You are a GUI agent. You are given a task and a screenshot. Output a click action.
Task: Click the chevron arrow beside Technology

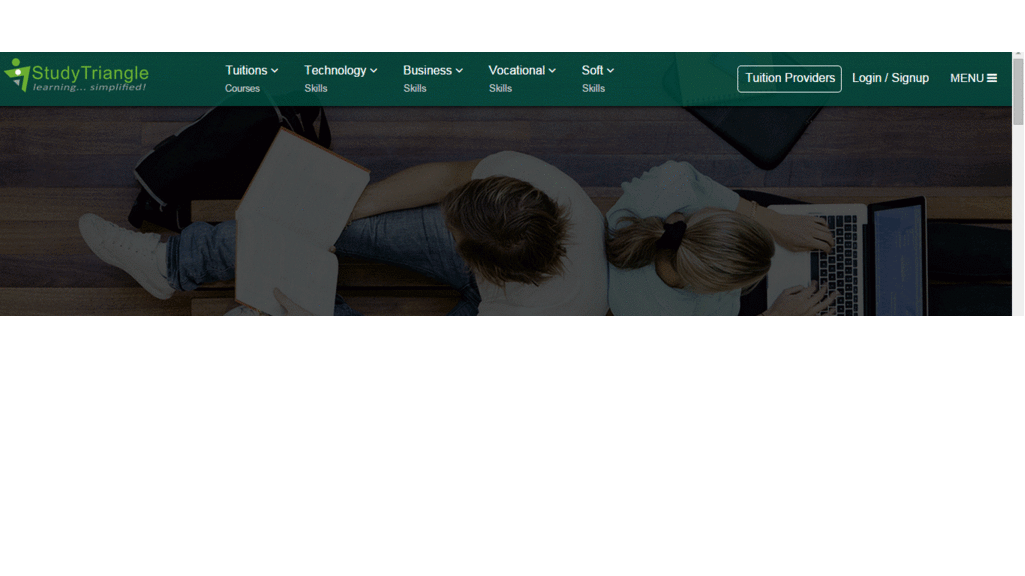point(374,71)
